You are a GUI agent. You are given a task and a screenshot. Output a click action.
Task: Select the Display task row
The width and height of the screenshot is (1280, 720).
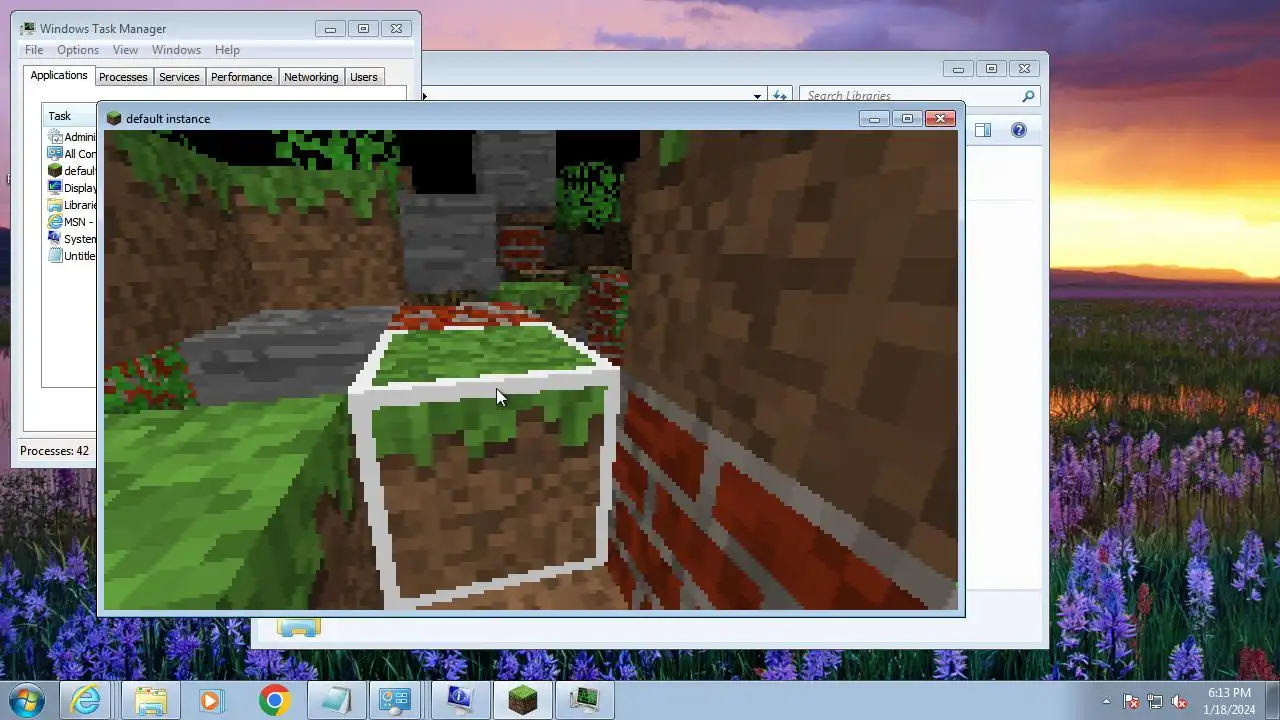tap(72, 188)
